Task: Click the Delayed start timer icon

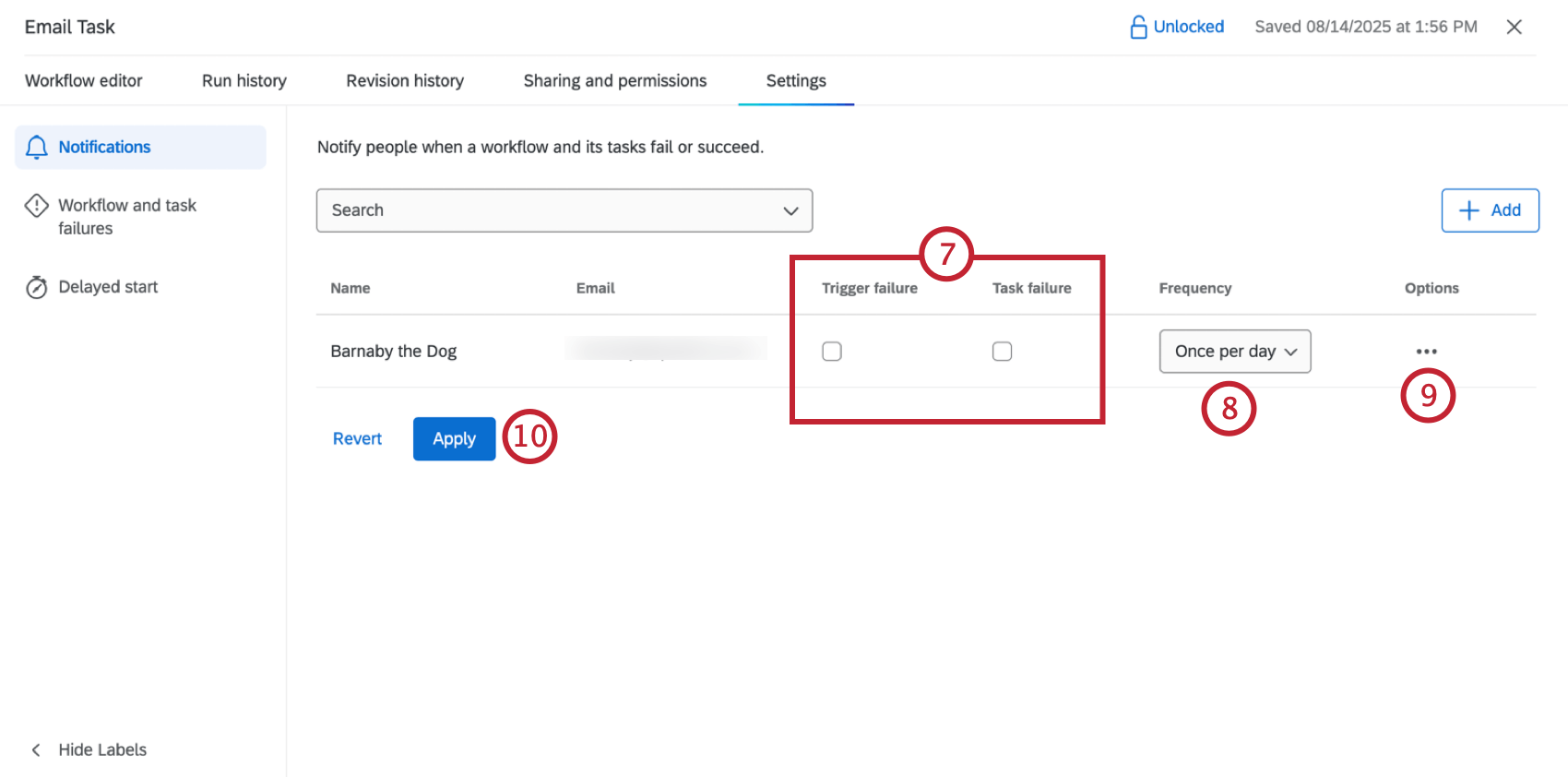Action: pos(37,288)
